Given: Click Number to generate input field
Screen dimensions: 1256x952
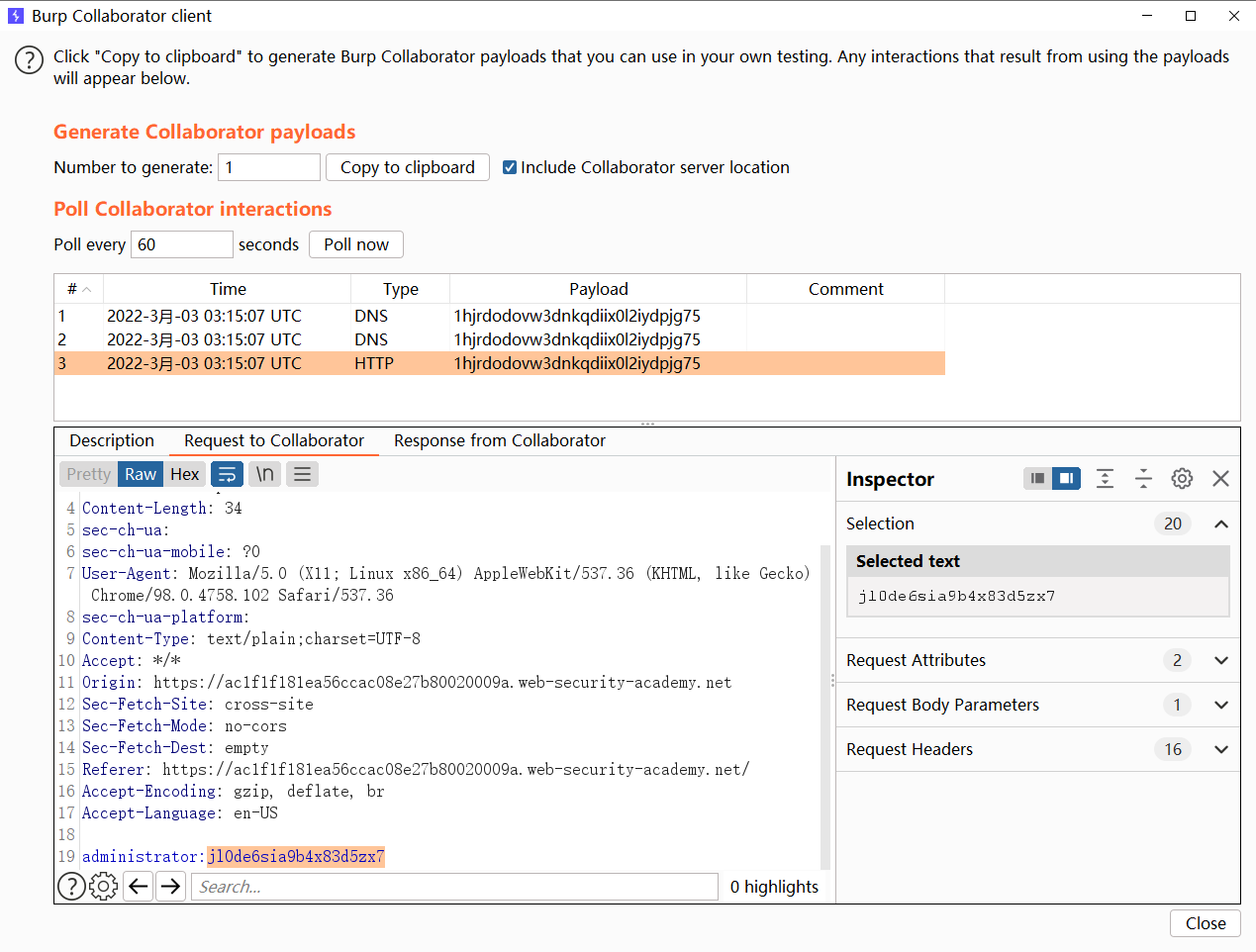Looking at the screenshot, I should pos(269,167).
